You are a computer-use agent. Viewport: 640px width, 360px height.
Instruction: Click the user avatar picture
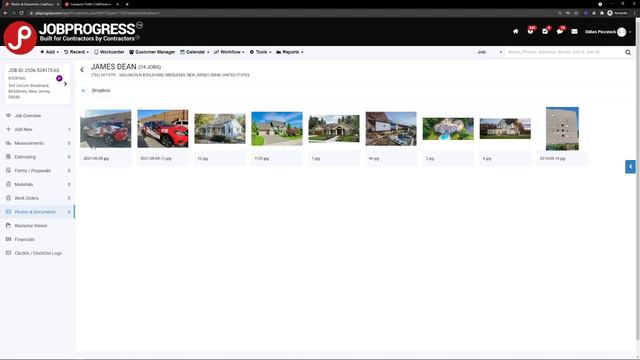coord(621,32)
